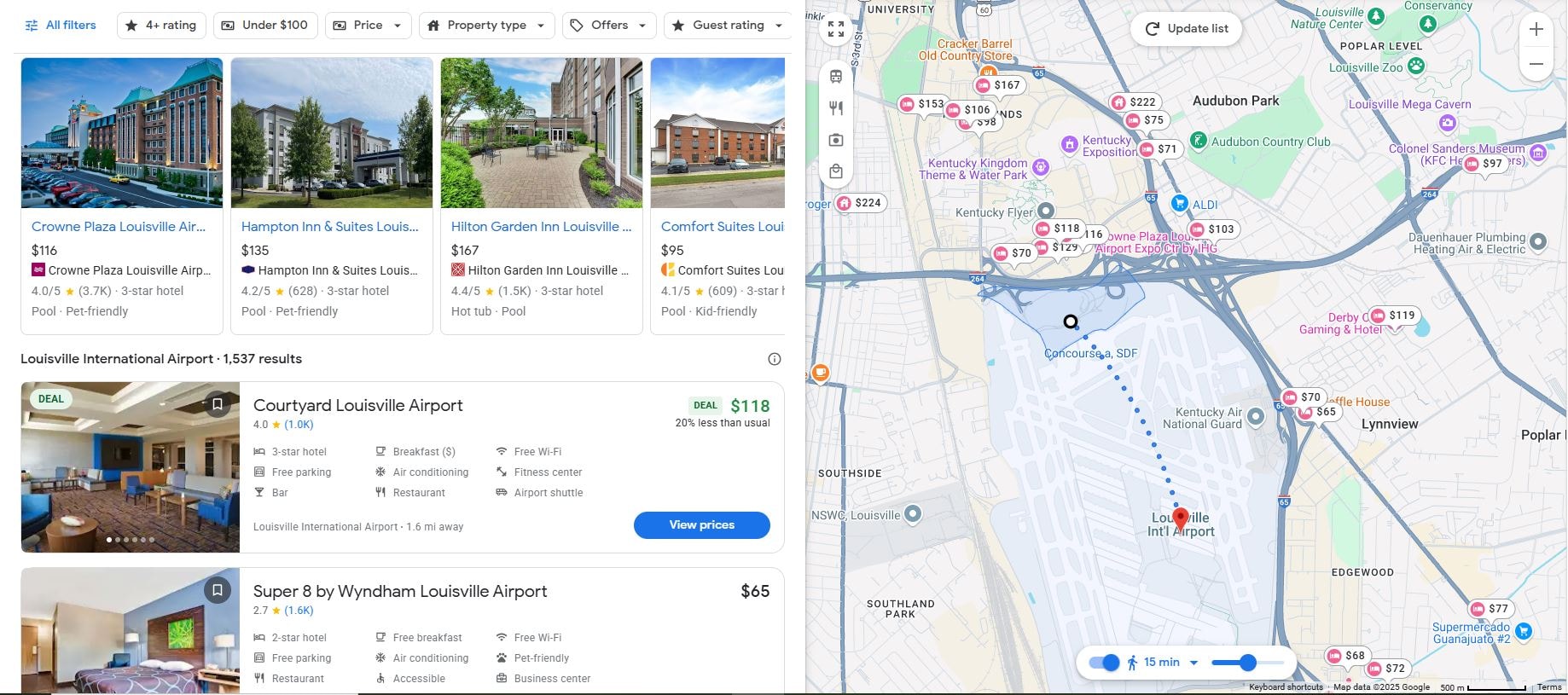Click the $65 Super 8 listing price
The height and width of the screenshot is (695, 1568).
click(x=755, y=592)
